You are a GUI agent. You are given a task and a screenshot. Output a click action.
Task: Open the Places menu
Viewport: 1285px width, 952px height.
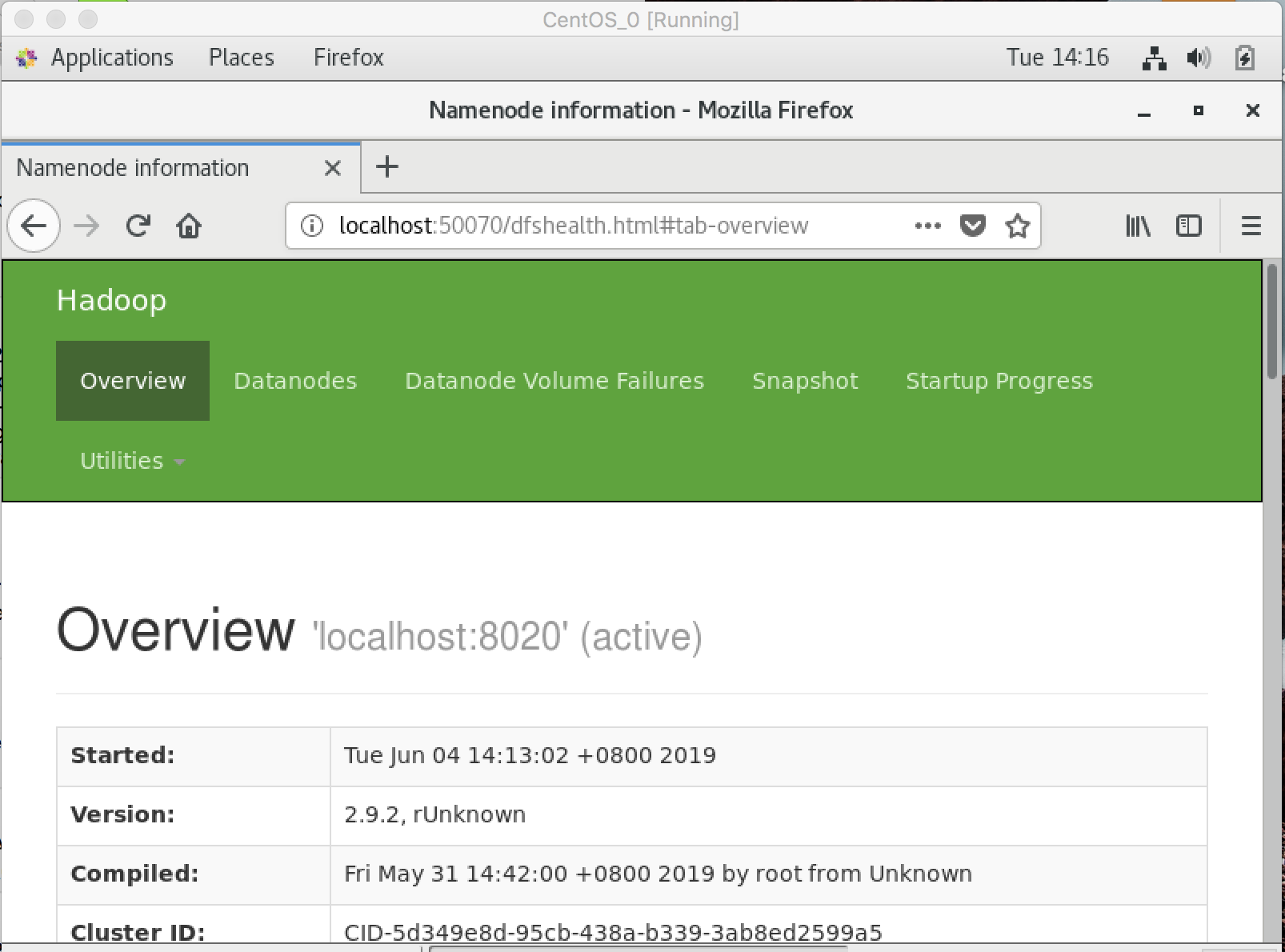tap(242, 58)
